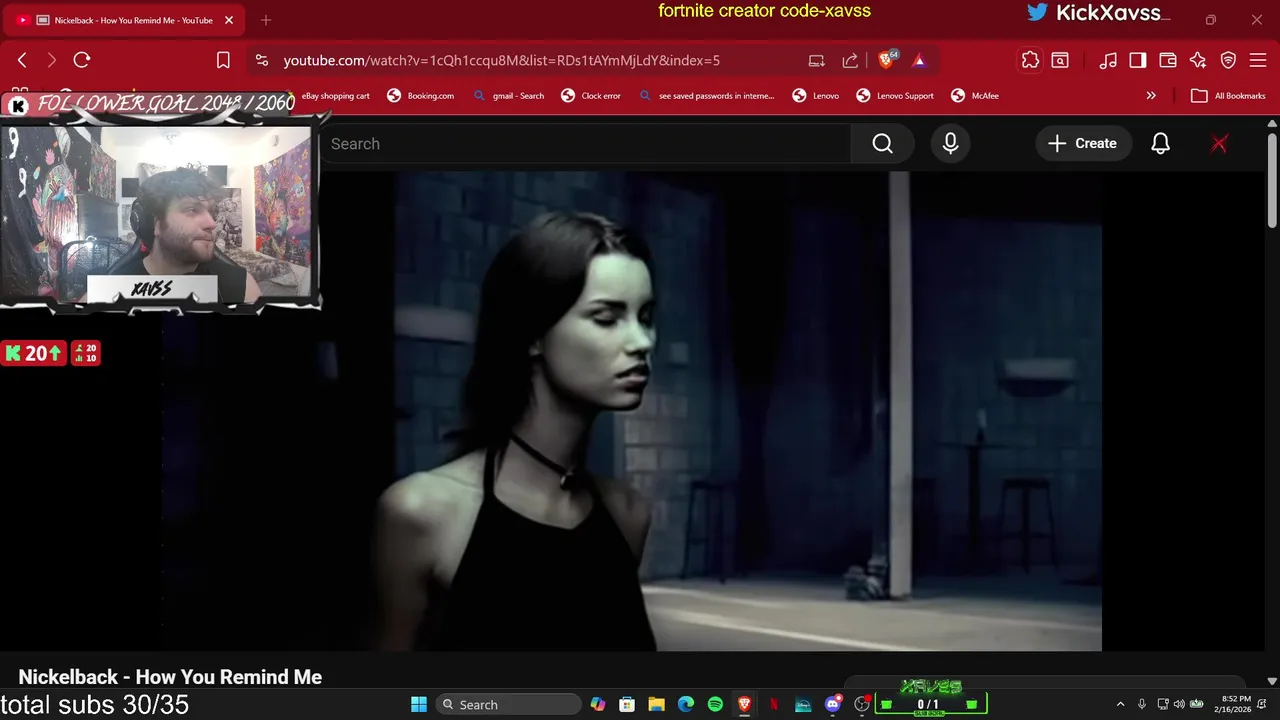This screenshot has height=720, width=1280.
Task: Show hidden system tray icons
Action: (1120, 704)
